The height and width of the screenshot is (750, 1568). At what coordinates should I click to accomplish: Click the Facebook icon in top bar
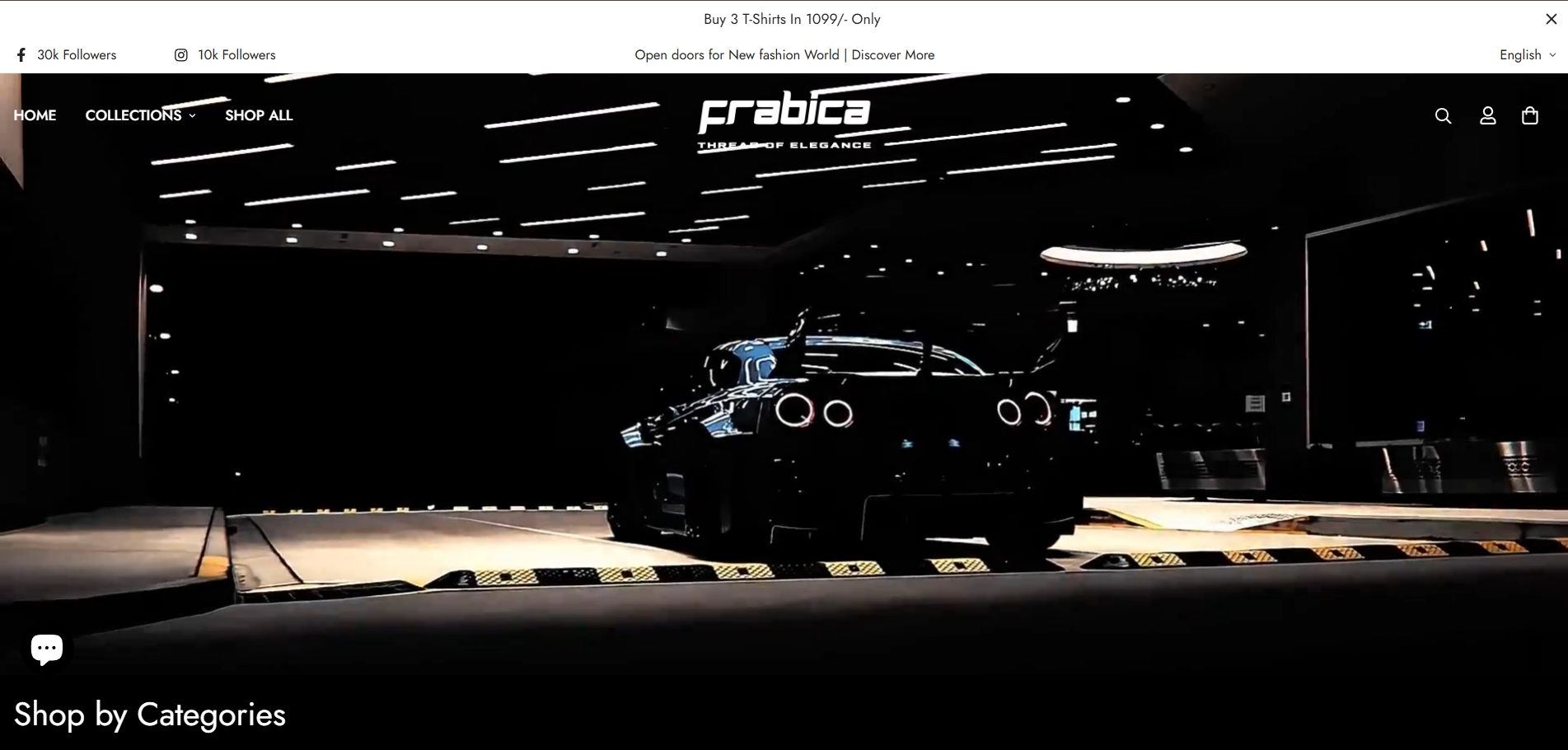pyautogui.click(x=21, y=55)
